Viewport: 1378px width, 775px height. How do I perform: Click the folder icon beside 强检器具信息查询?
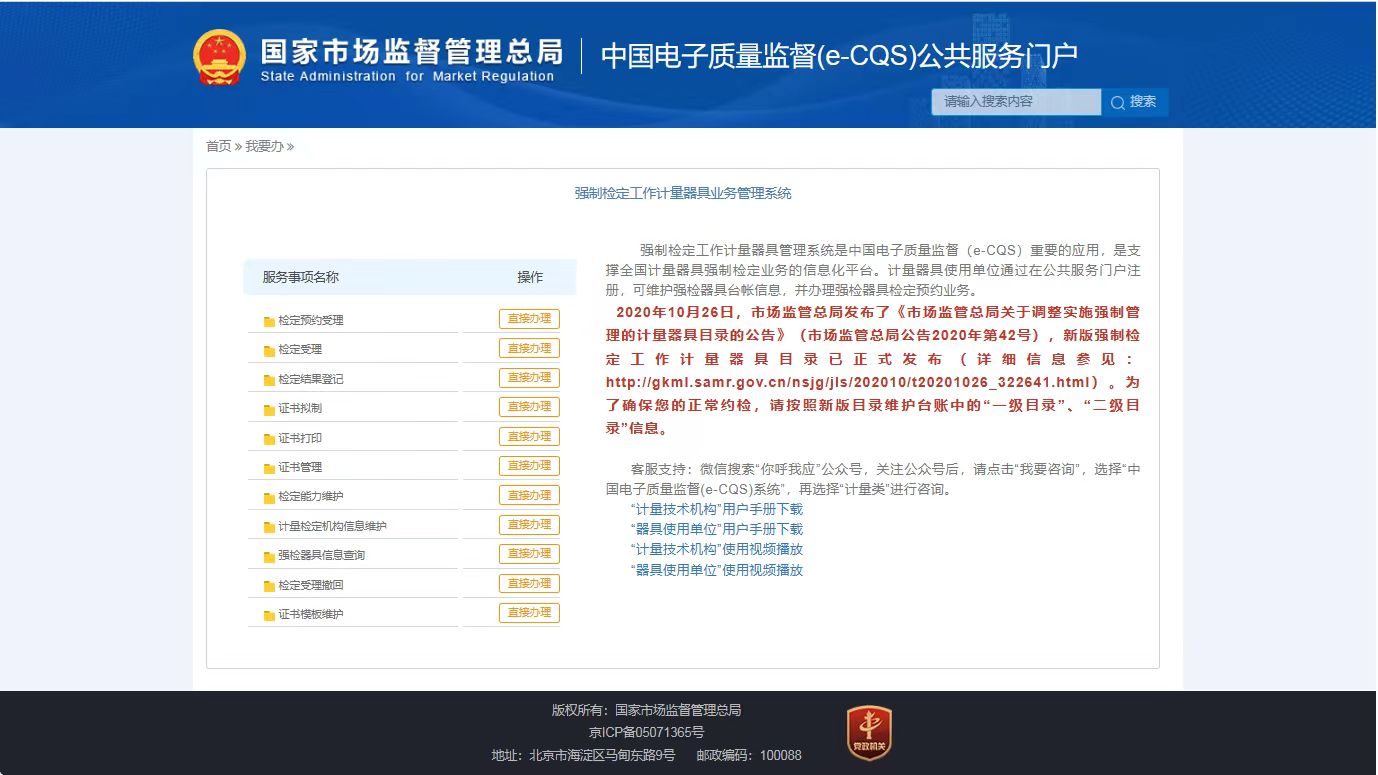pos(269,556)
